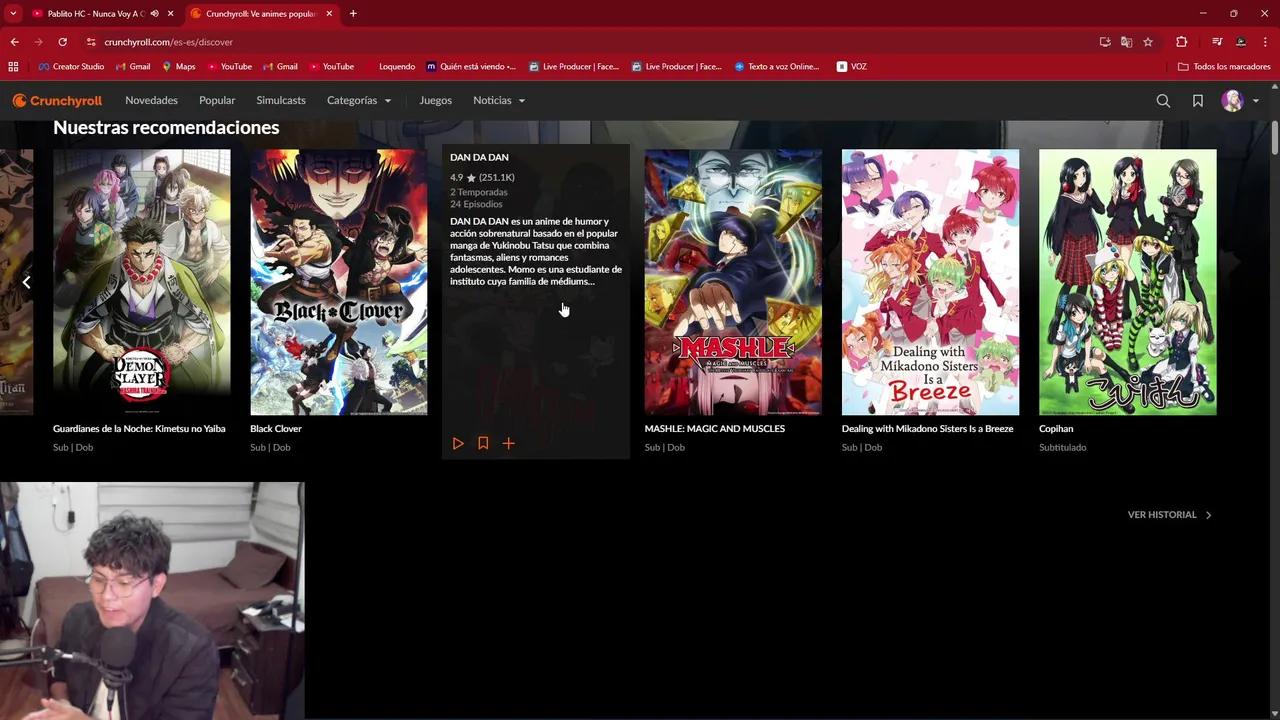Click the site information icon in address bar
This screenshot has width=1280, height=720.
[91, 42]
